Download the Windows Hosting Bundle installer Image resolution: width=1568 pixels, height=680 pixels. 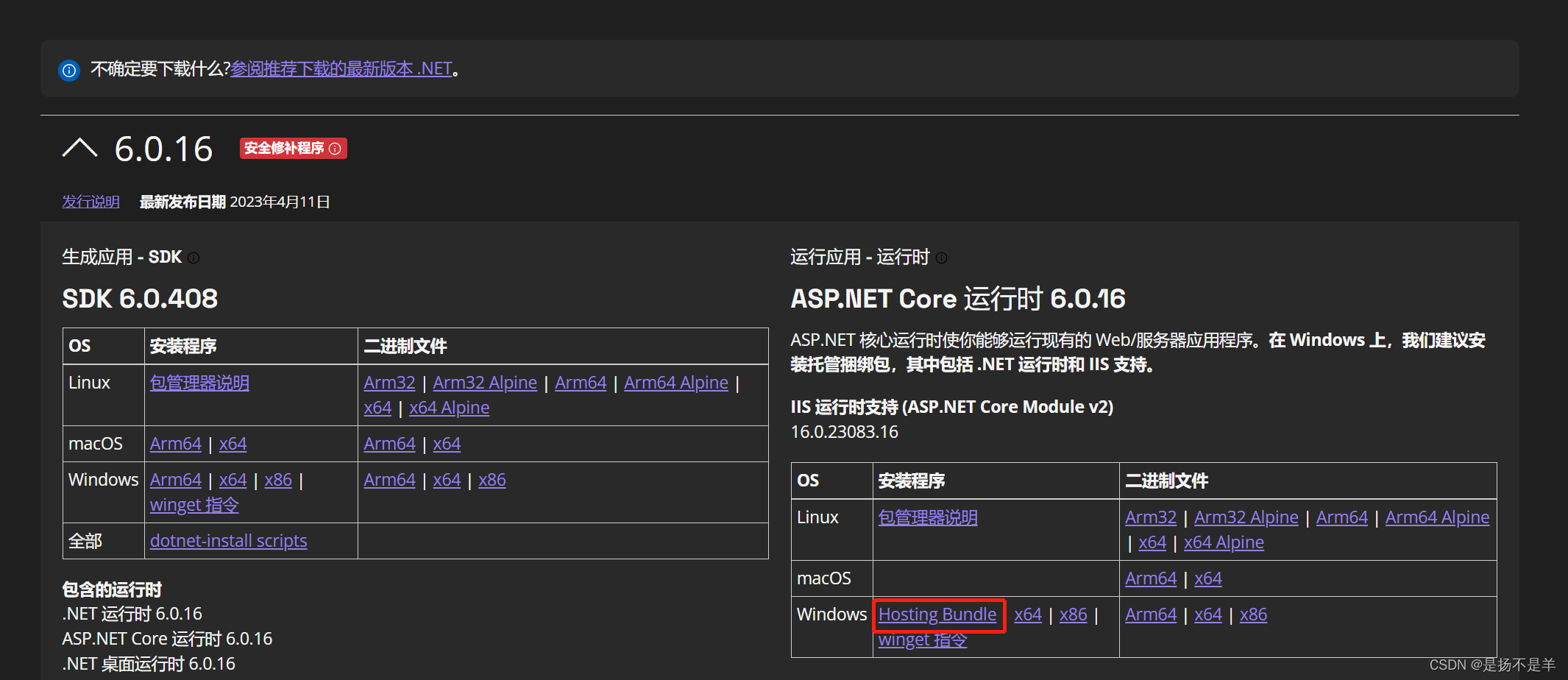tap(937, 615)
